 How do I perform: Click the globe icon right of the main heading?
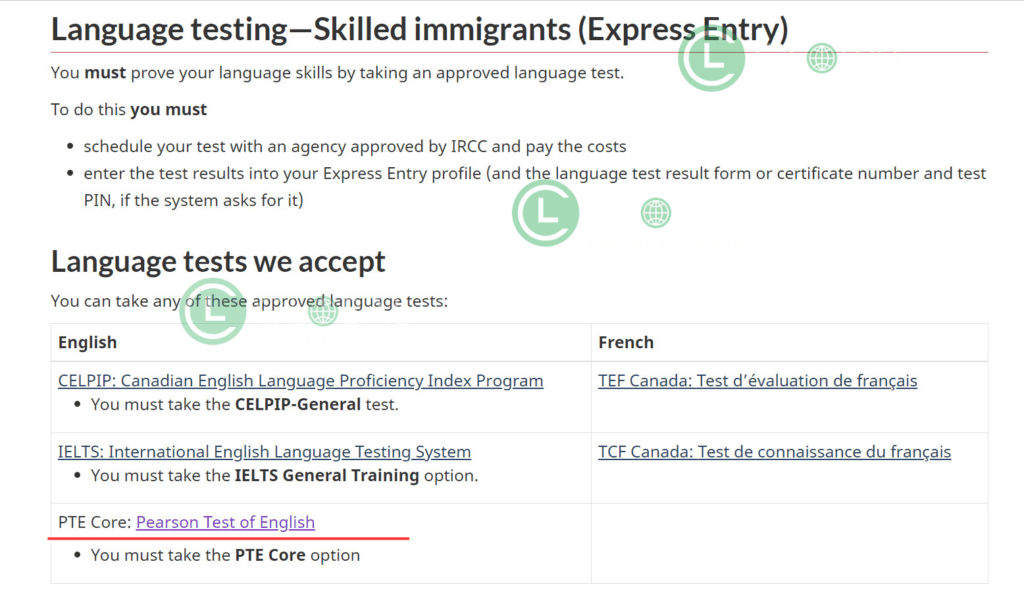(822, 59)
